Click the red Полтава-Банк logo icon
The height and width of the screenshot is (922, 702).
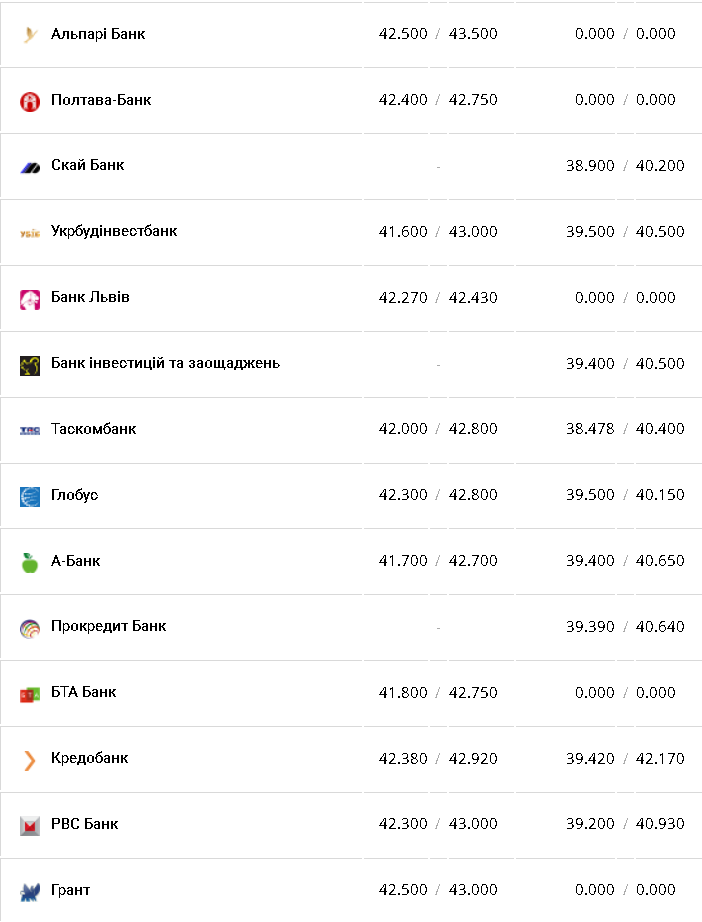pos(30,101)
